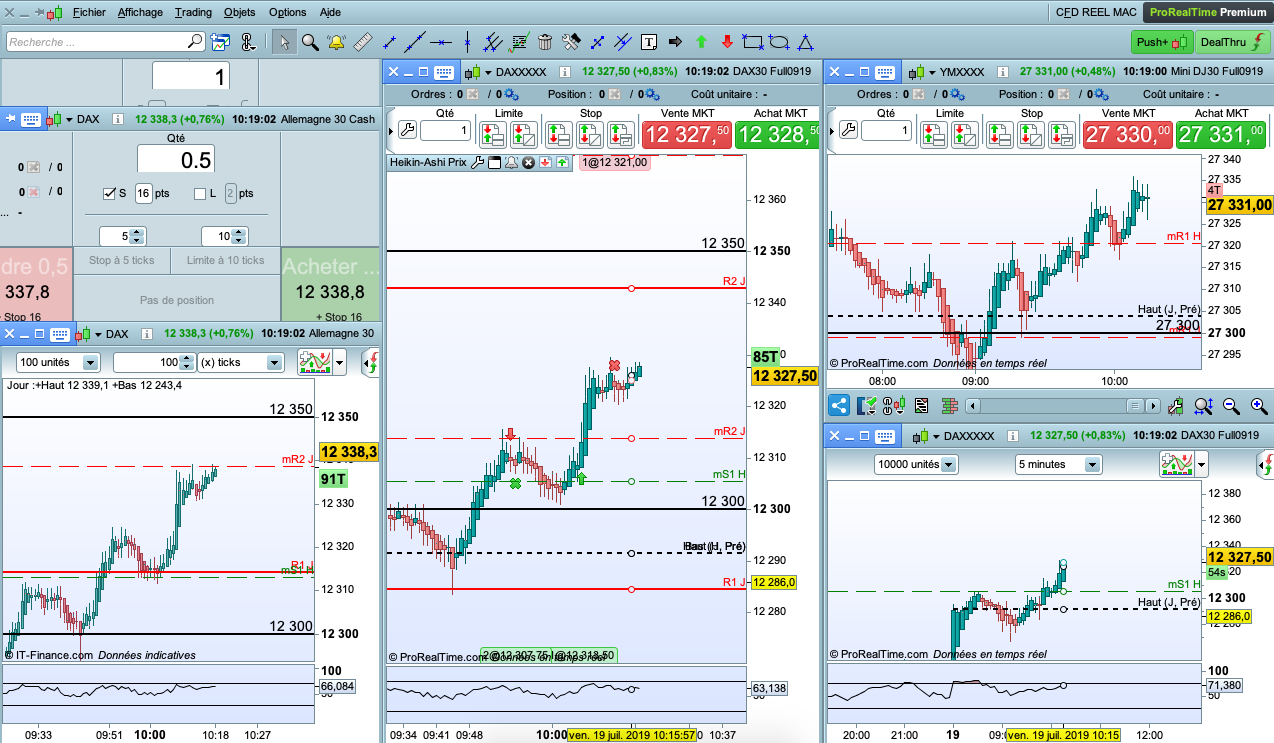This screenshot has width=1274, height=743.
Task: Click the YMXXXX chart horizontal scrollbar thumb
Action: pos(1135,405)
